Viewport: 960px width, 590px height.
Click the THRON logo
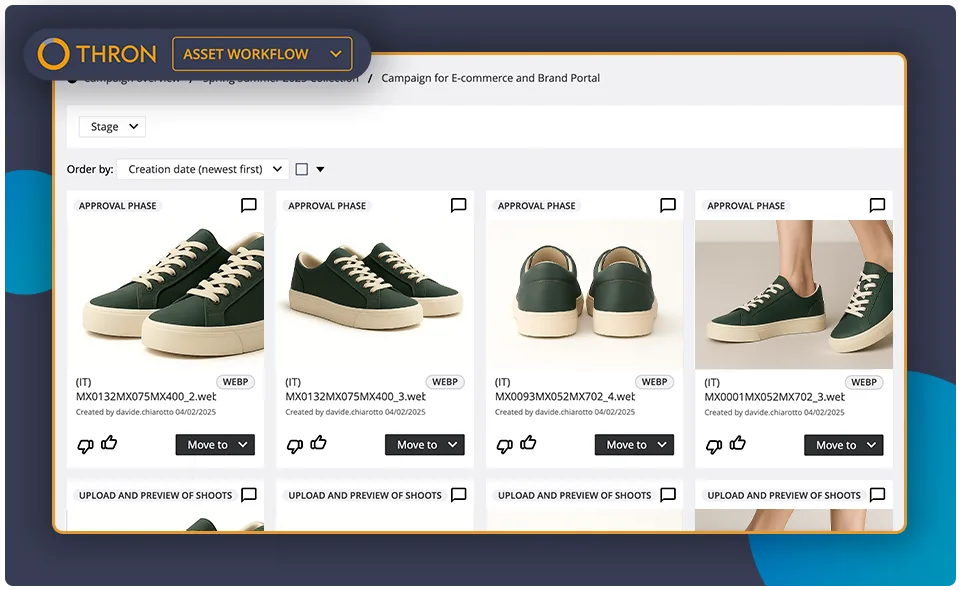click(x=97, y=54)
